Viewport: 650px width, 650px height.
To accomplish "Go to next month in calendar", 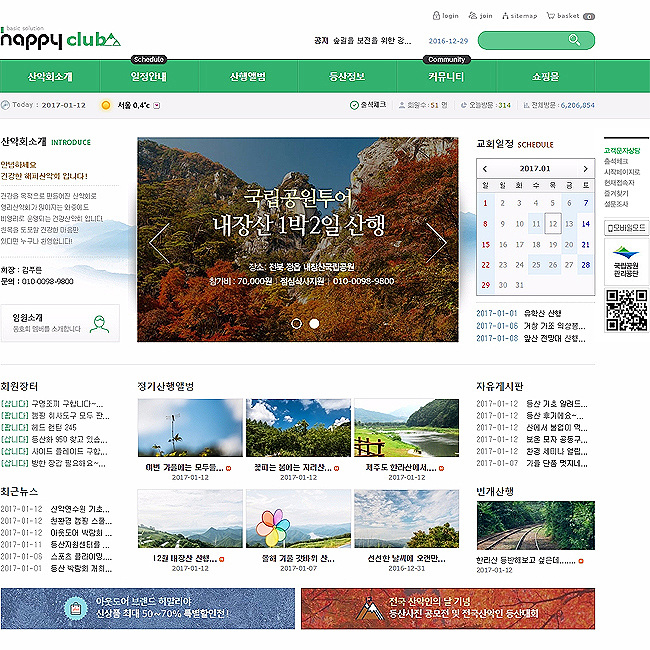I will tap(585, 169).
